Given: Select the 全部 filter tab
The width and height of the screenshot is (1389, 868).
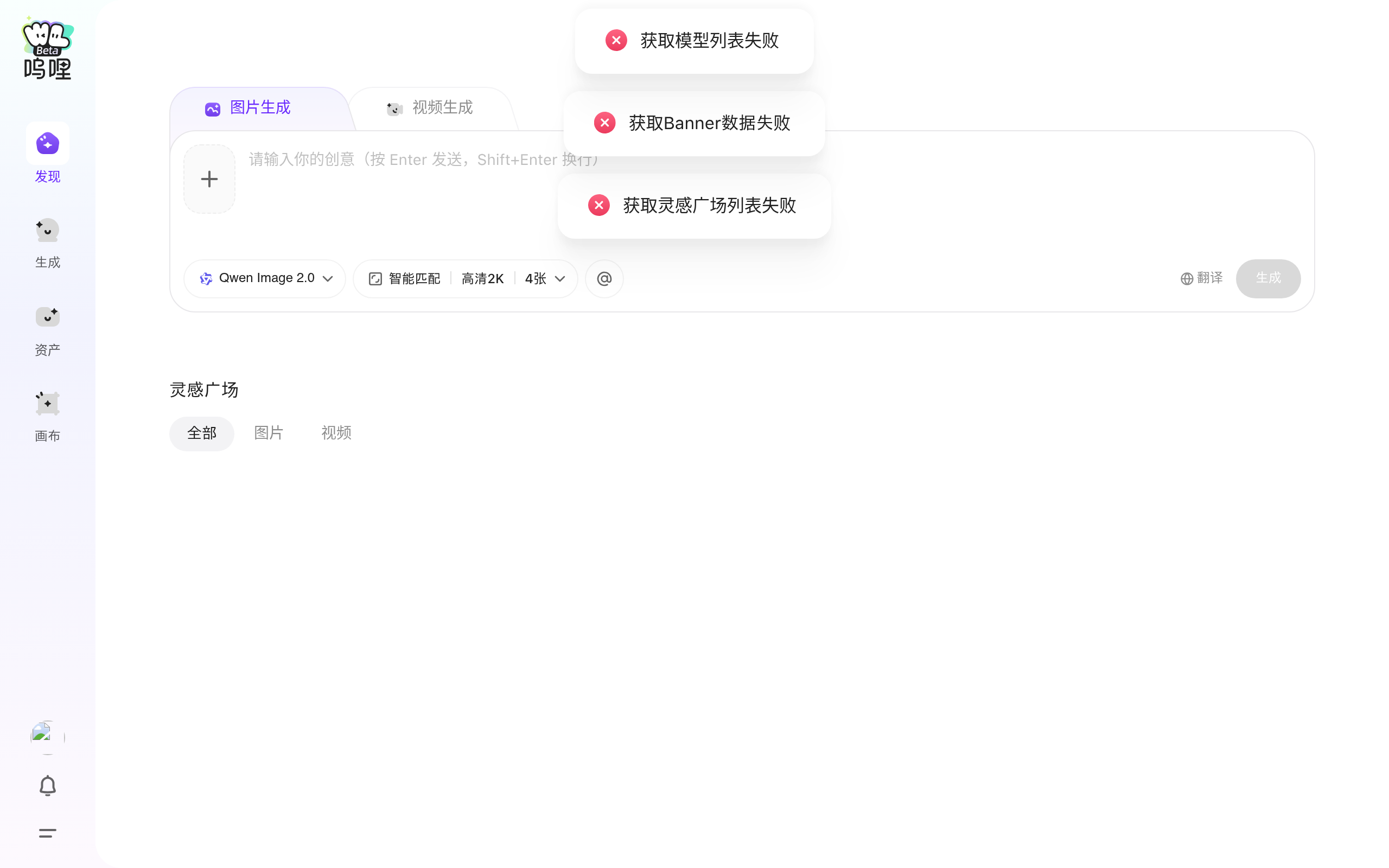Looking at the screenshot, I should click(x=201, y=433).
